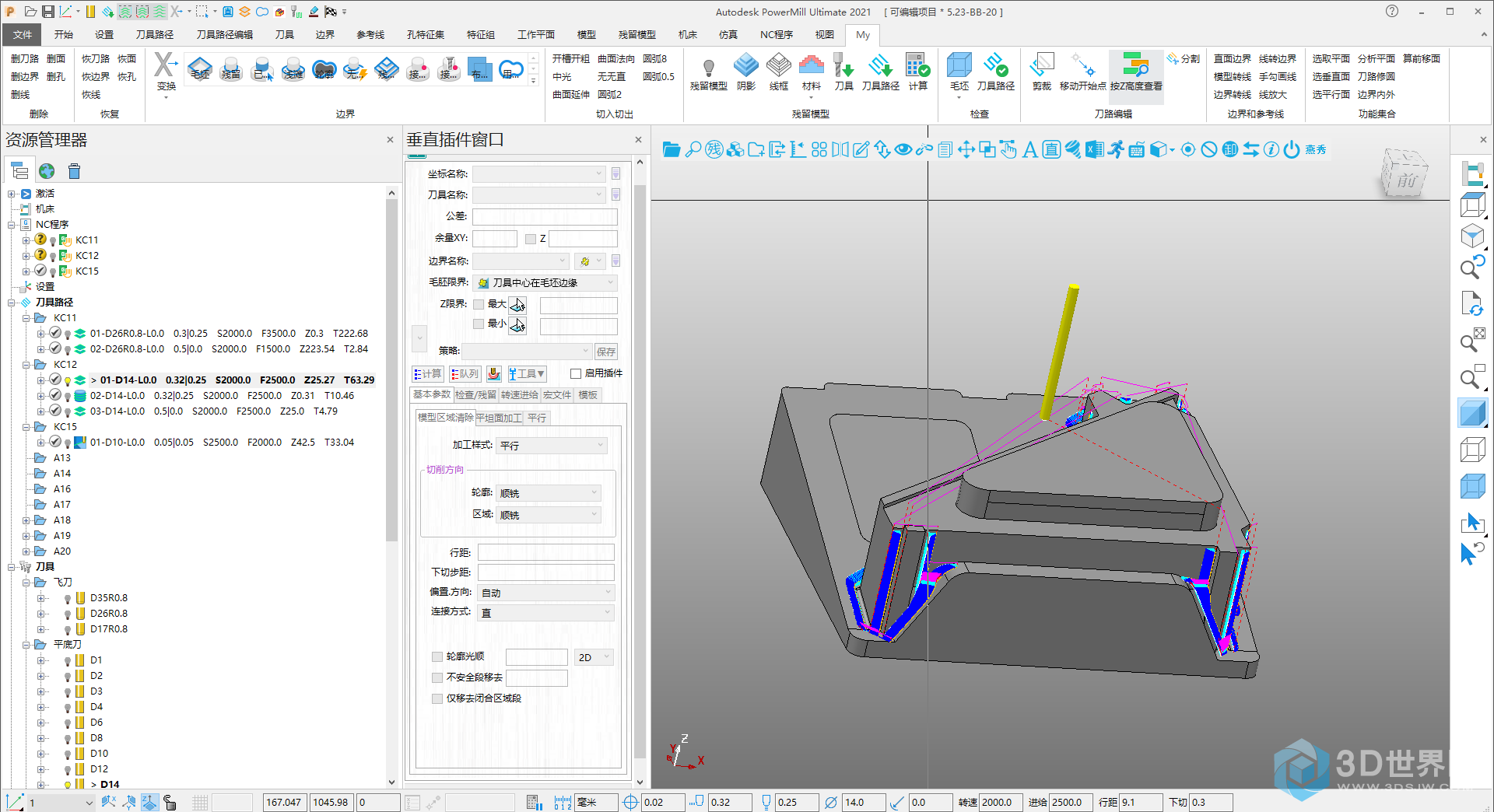Toggle the 余量 Z checkbox
The height and width of the screenshot is (812, 1494).
coord(531,240)
